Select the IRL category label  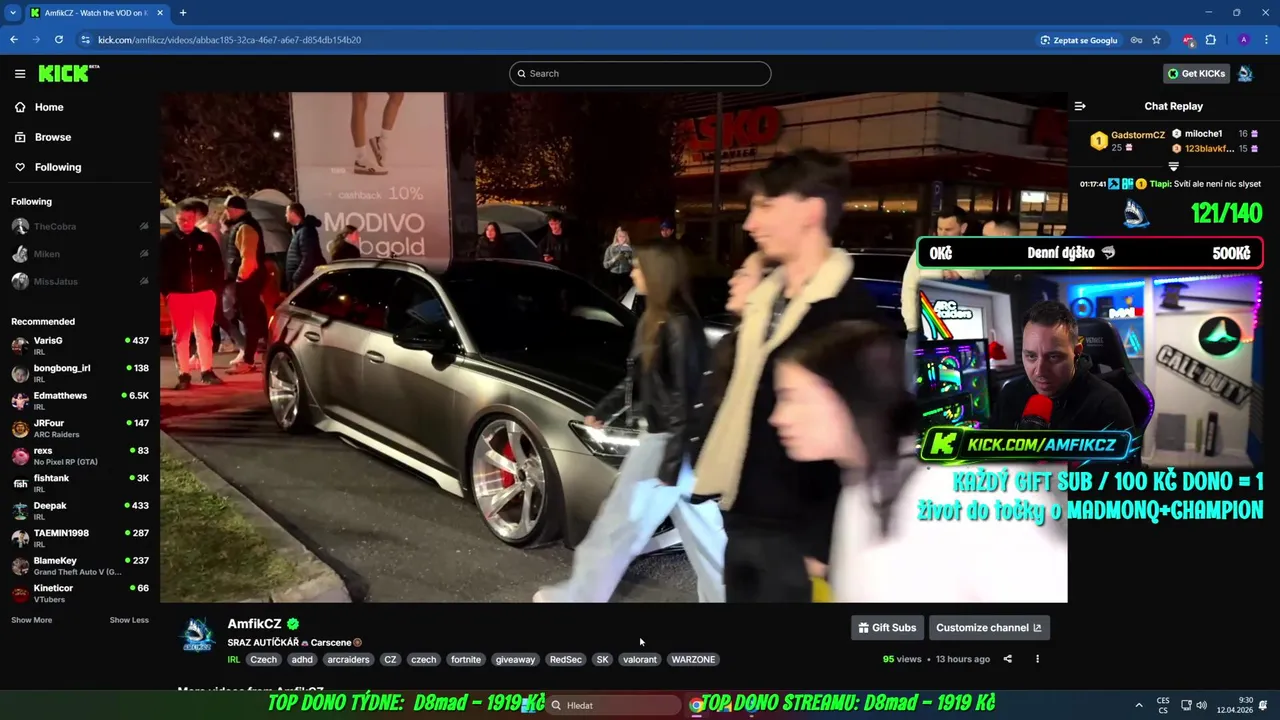click(233, 660)
